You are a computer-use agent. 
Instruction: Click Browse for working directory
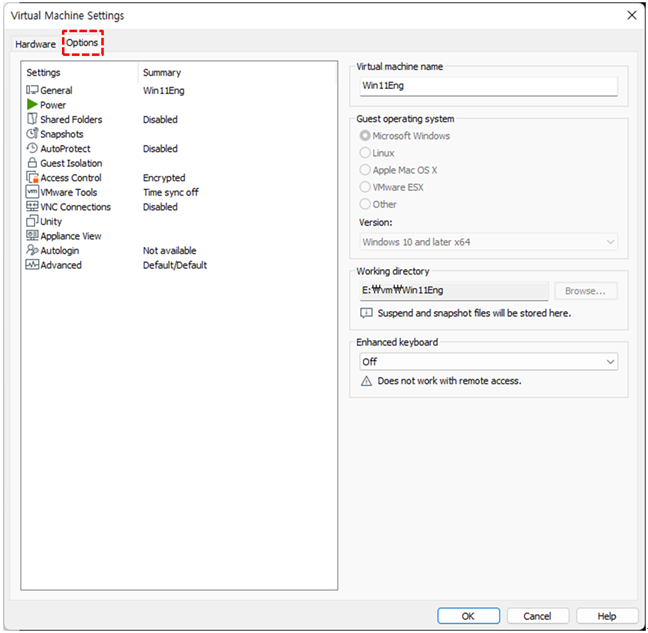(x=586, y=291)
